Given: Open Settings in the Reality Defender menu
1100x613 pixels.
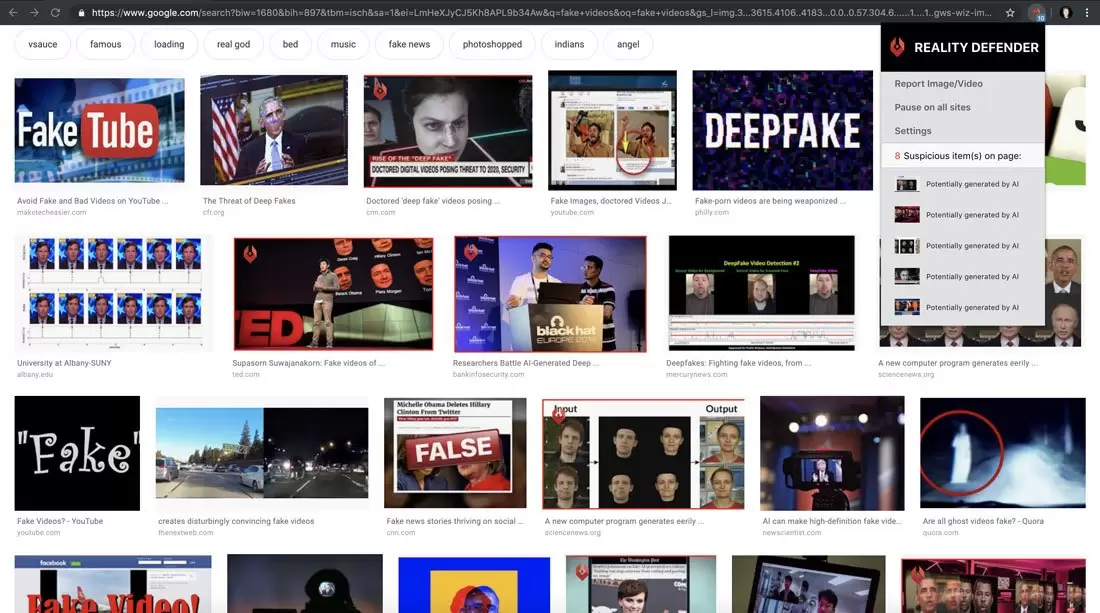Looking at the screenshot, I should (x=912, y=130).
